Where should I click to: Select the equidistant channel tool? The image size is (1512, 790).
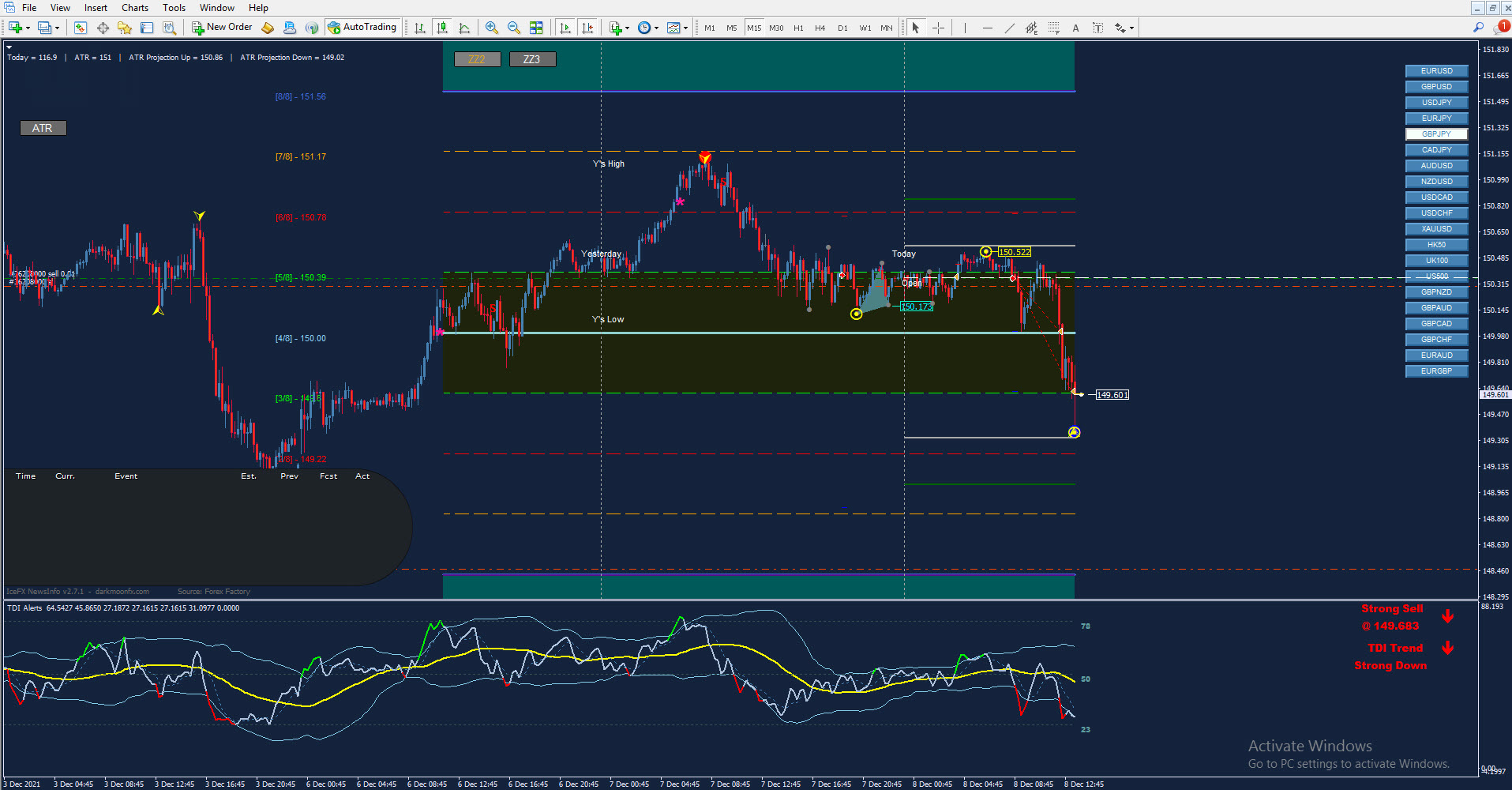[x=1031, y=28]
